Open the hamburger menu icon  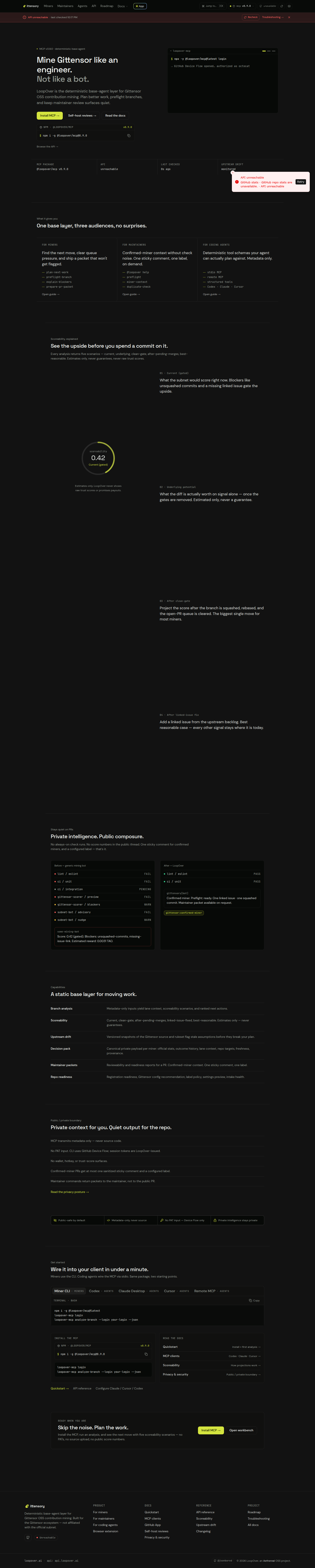coord(289,6)
